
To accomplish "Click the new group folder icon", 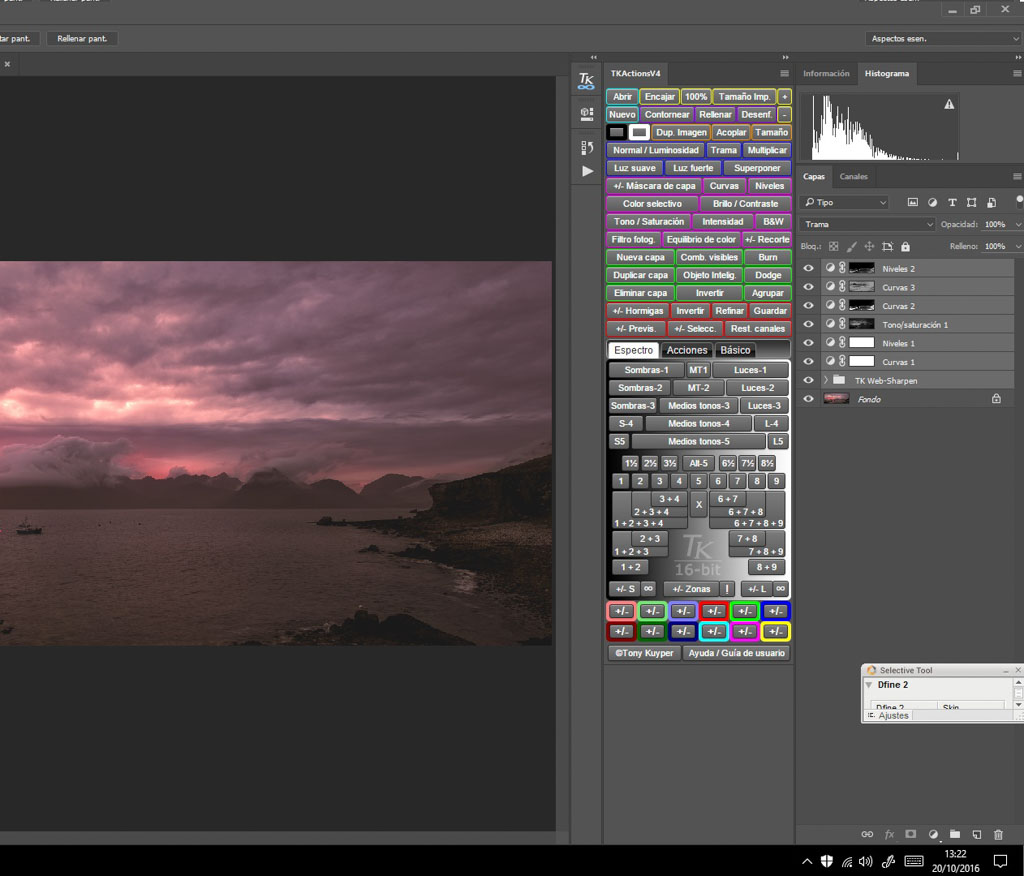I will point(954,833).
